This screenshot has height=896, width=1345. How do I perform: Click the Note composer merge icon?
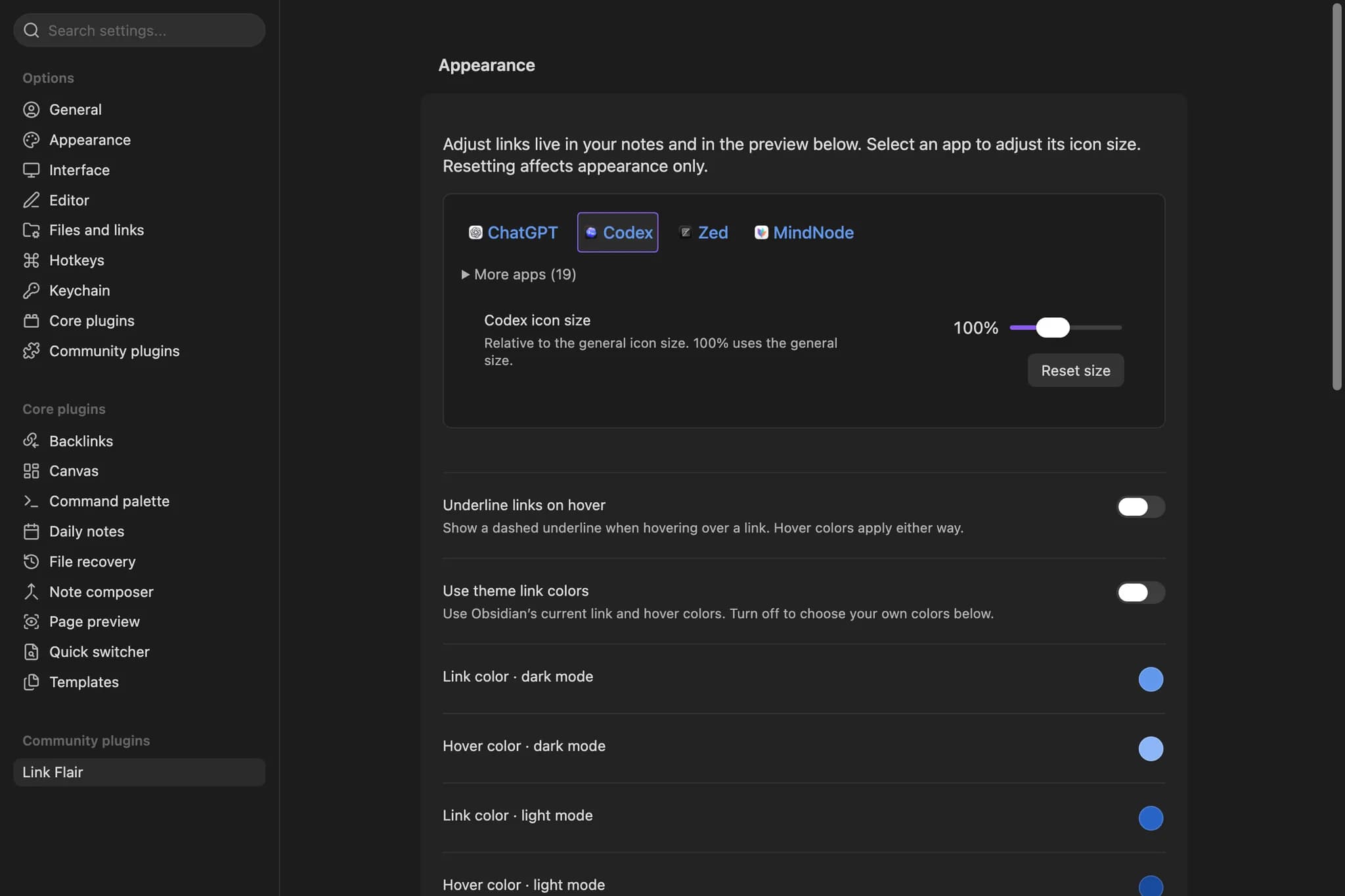point(31,592)
